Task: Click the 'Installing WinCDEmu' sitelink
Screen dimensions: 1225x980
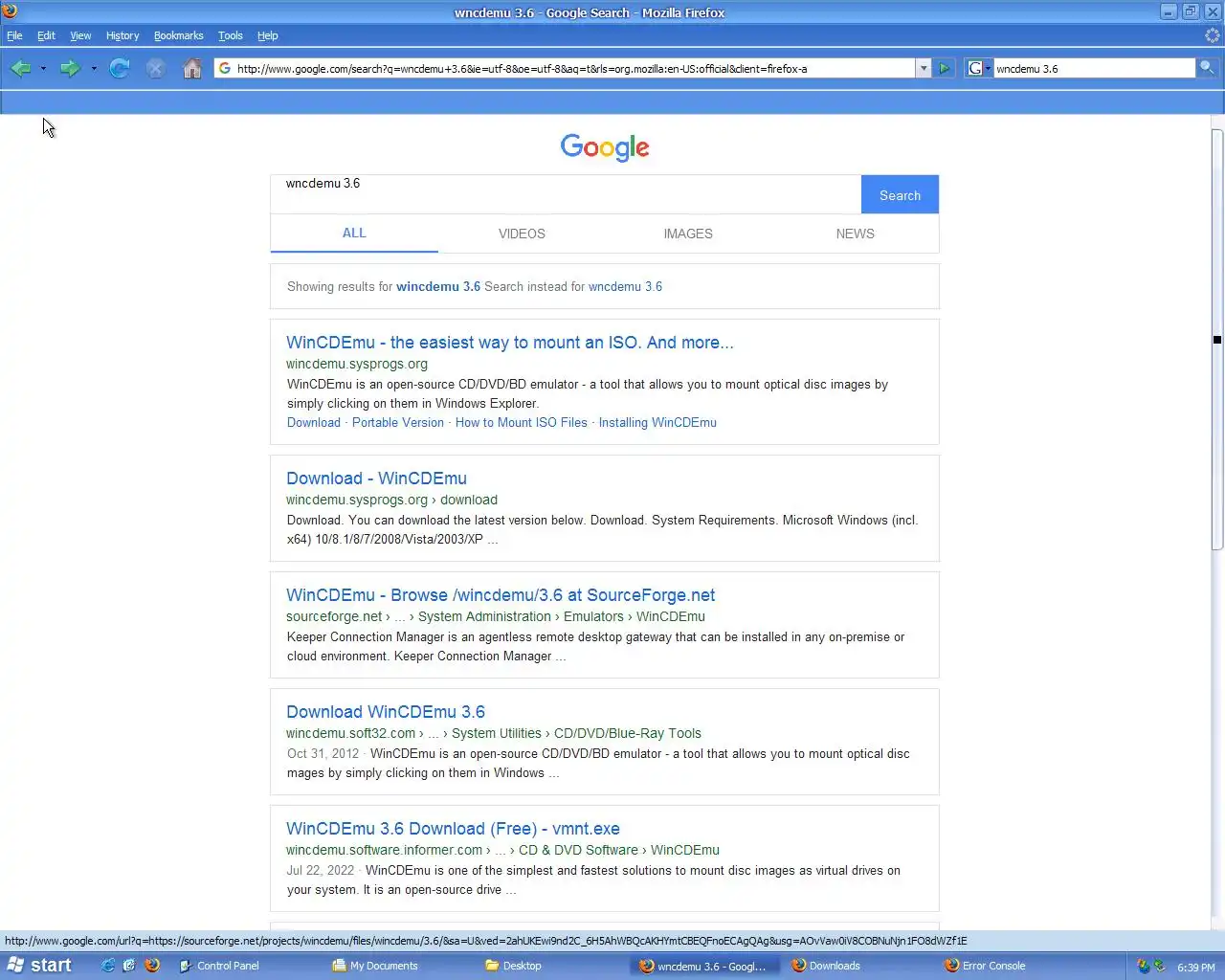Action: (x=657, y=422)
